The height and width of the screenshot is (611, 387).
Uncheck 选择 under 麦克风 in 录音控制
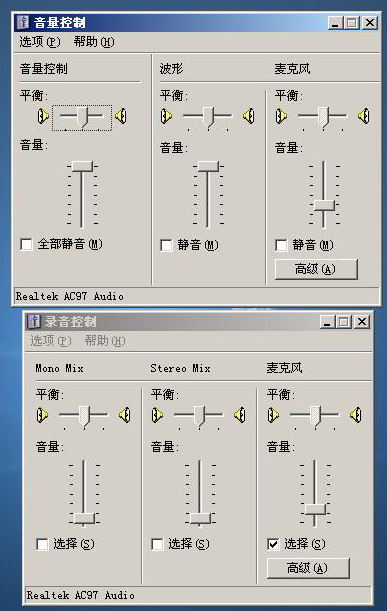[x=273, y=544]
